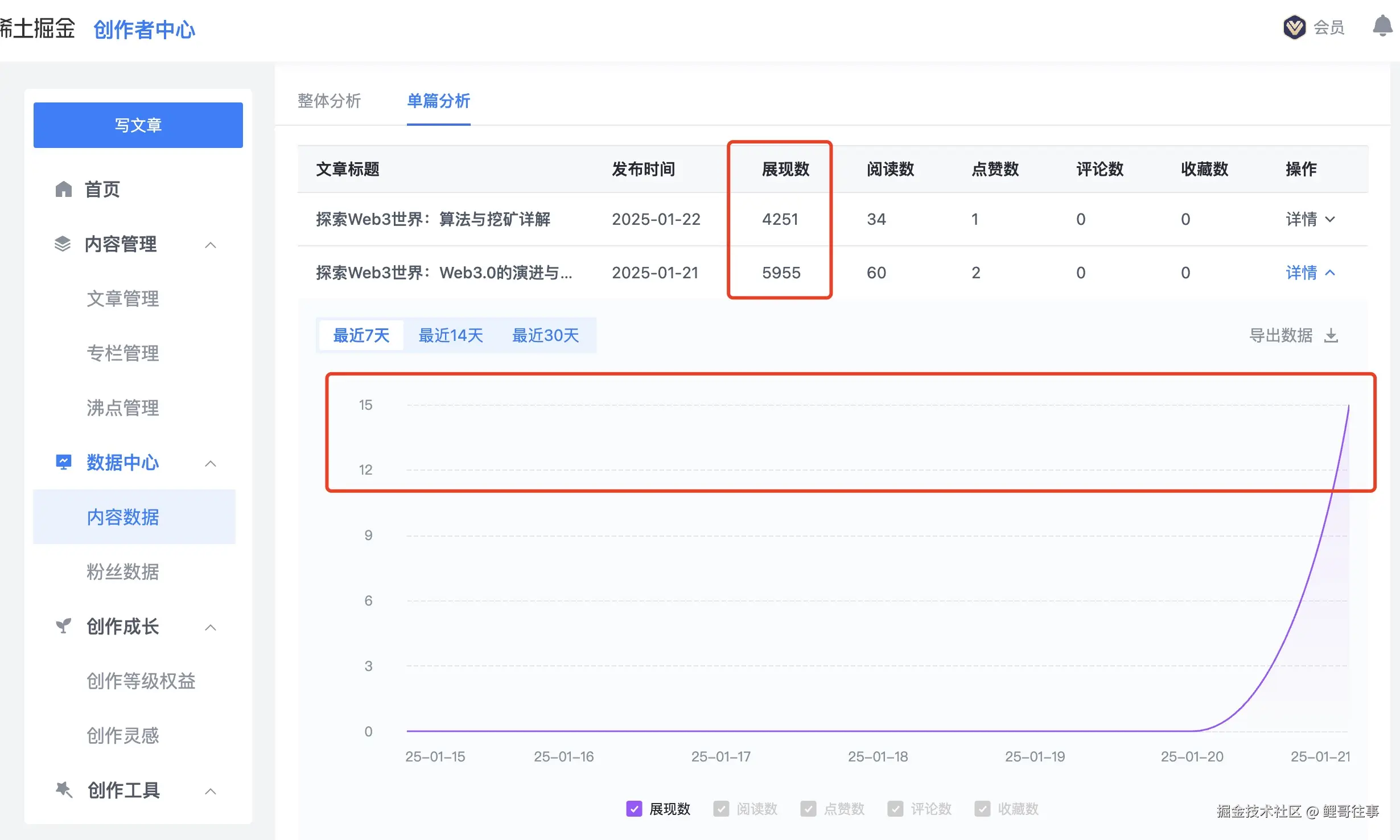Switch to the 整体分析 tab
This screenshot has width=1400, height=840.
point(329,101)
